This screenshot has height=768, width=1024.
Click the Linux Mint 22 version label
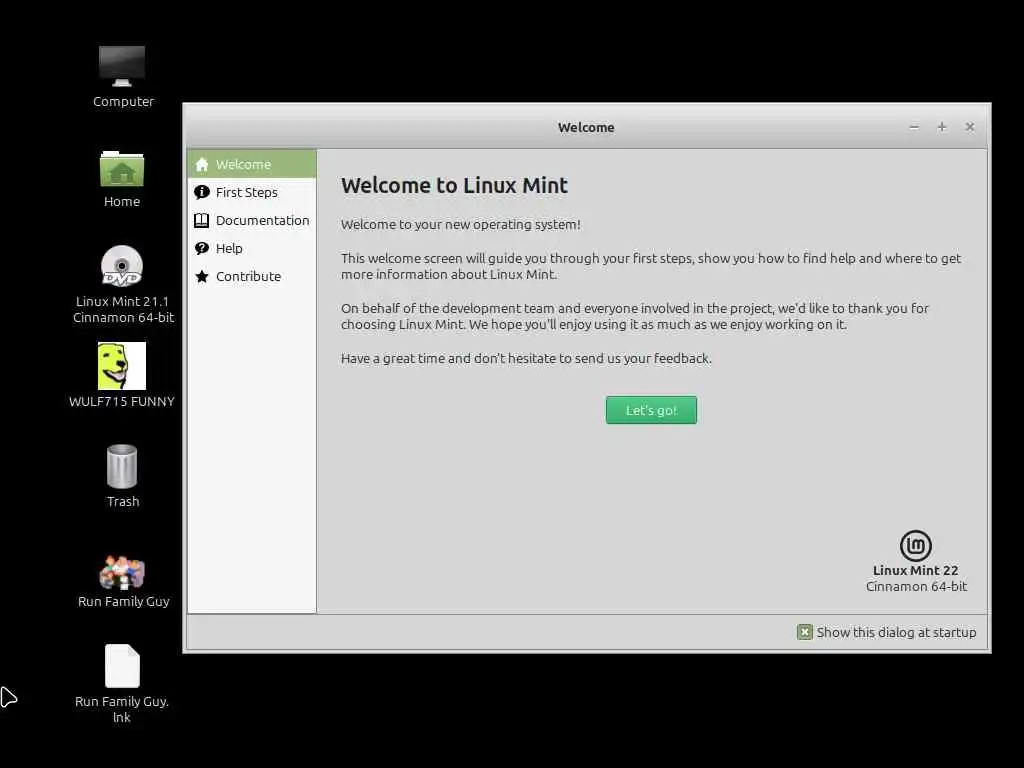(x=916, y=570)
